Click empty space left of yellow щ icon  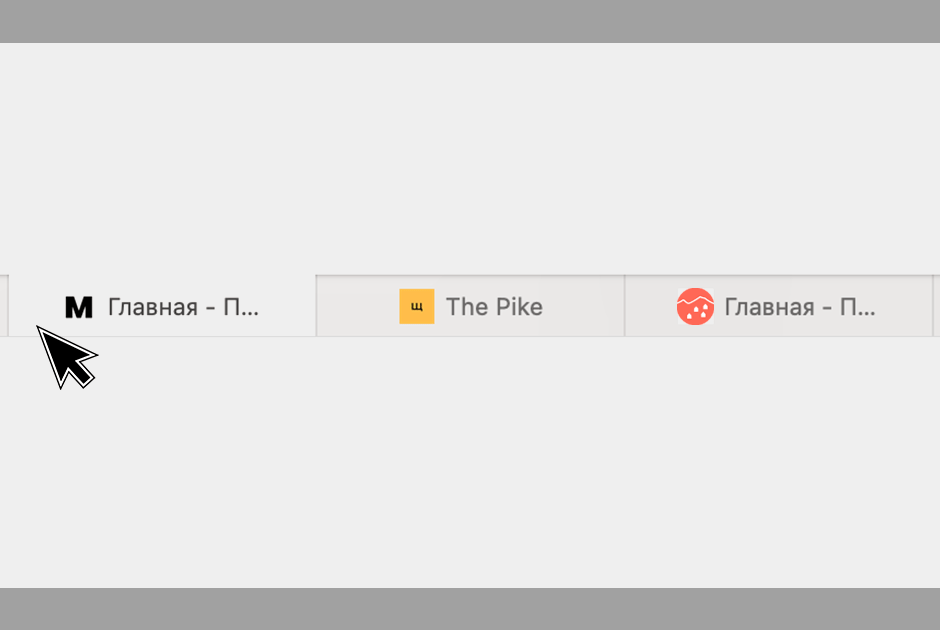point(358,306)
